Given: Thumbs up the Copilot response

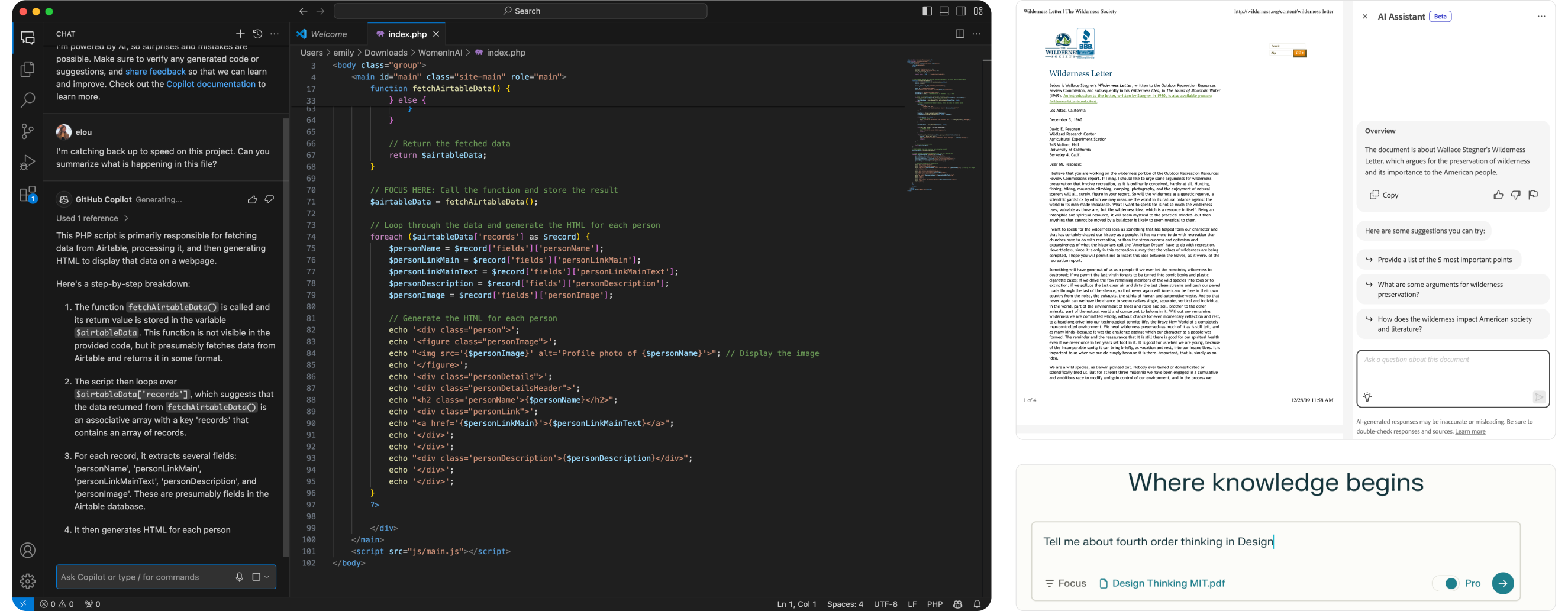Looking at the screenshot, I should point(252,199).
